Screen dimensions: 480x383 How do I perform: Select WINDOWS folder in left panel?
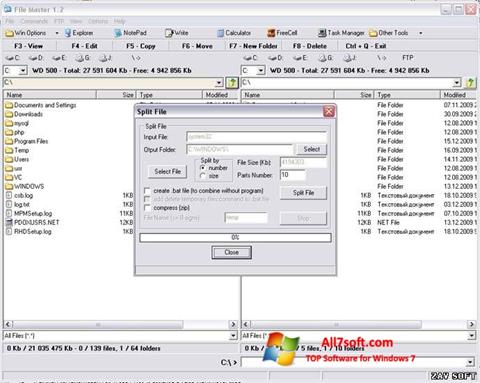click(x=25, y=186)
